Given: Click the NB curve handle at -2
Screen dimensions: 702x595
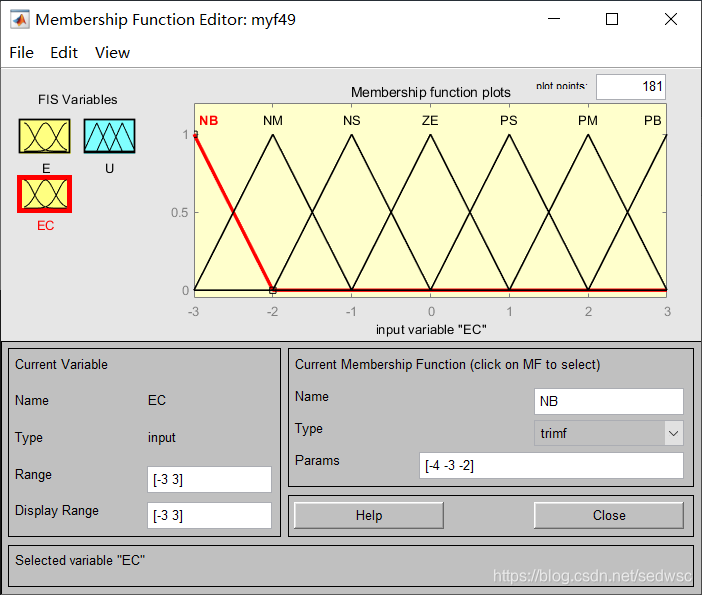Looking at the screenshot, I should [273, 290].
